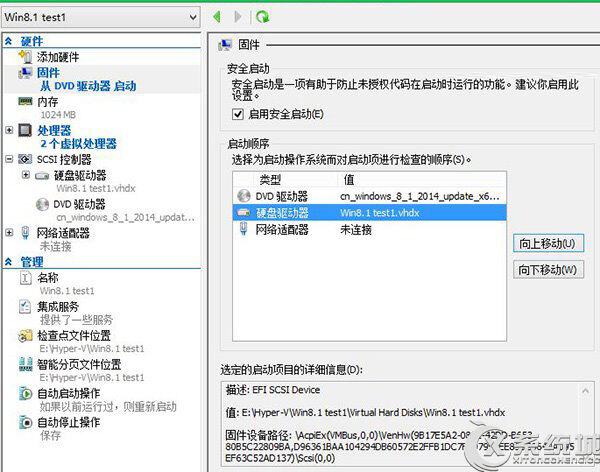
Task: Select the 固件 icon in the tree
Action: [25, 72]
